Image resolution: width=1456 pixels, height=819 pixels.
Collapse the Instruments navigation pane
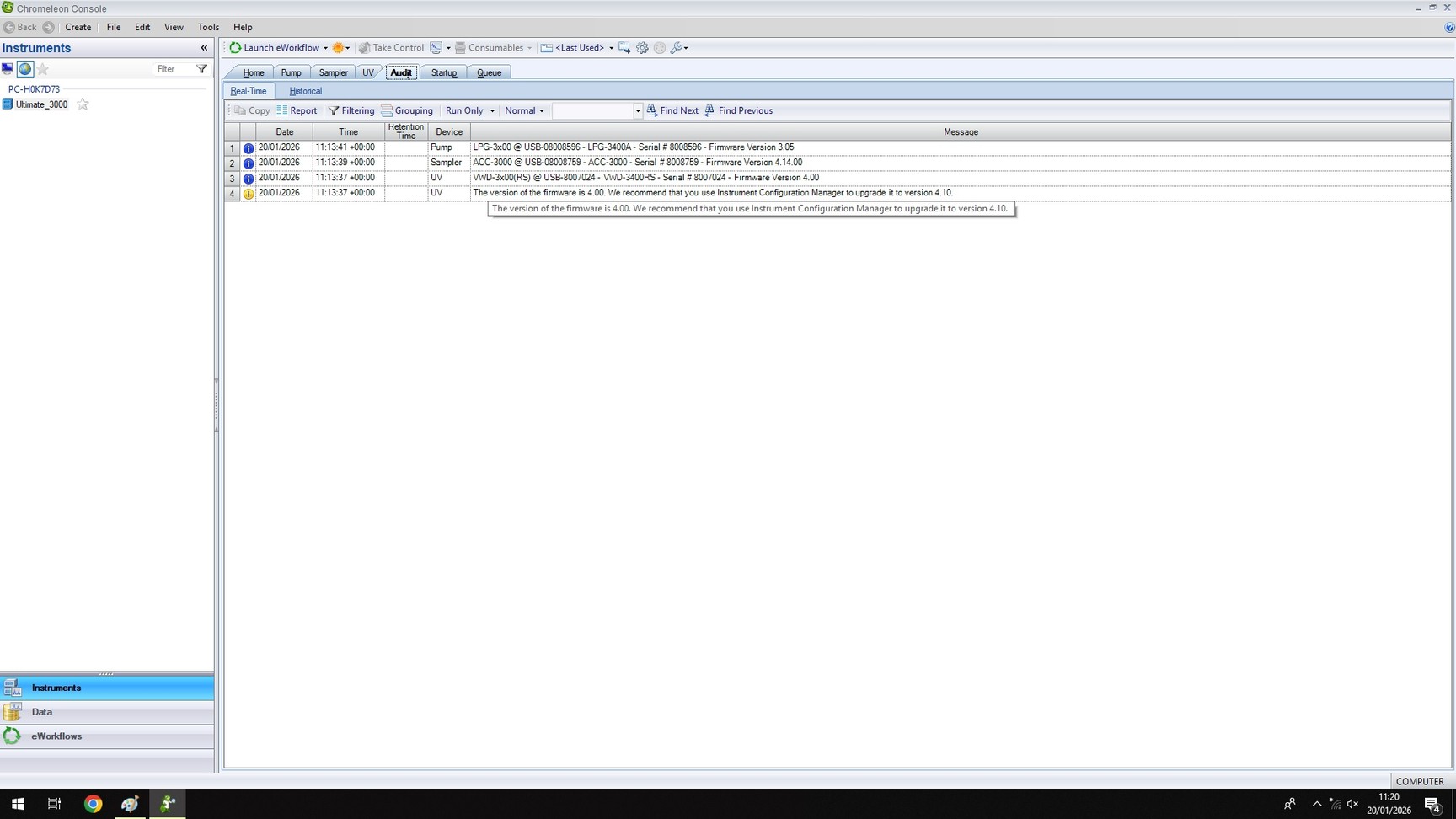coord(204,48)
